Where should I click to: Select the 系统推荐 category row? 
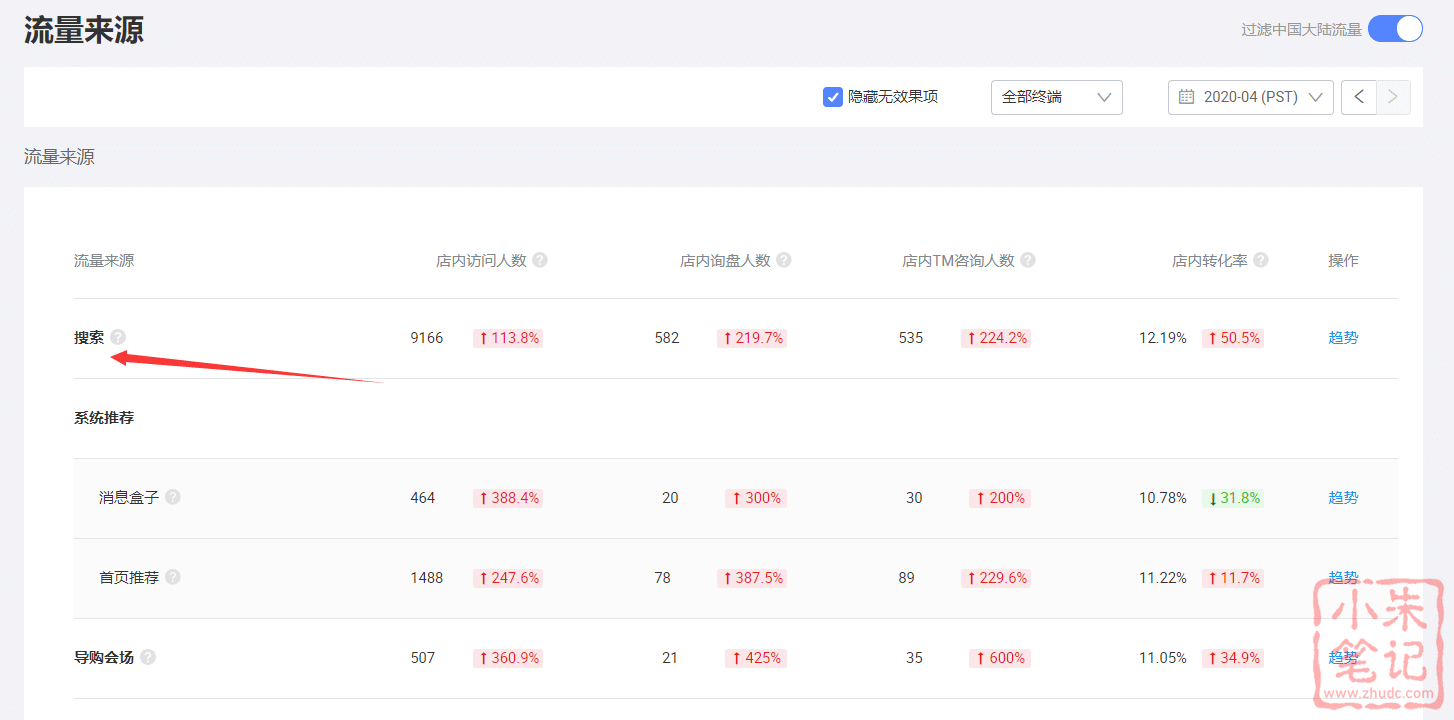[104, 418]
